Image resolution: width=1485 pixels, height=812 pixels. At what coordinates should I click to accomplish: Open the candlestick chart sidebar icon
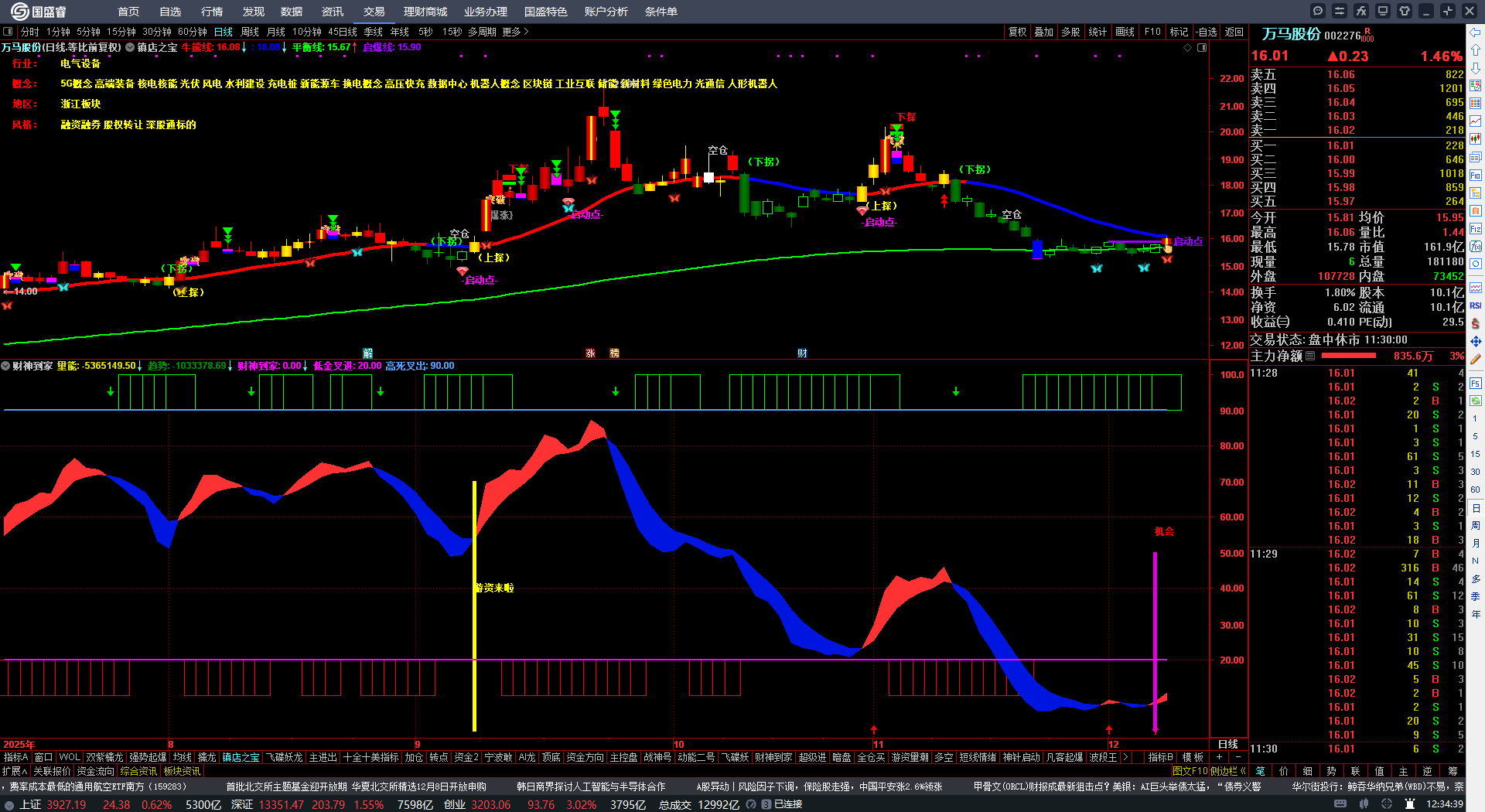coord(1476,139)
